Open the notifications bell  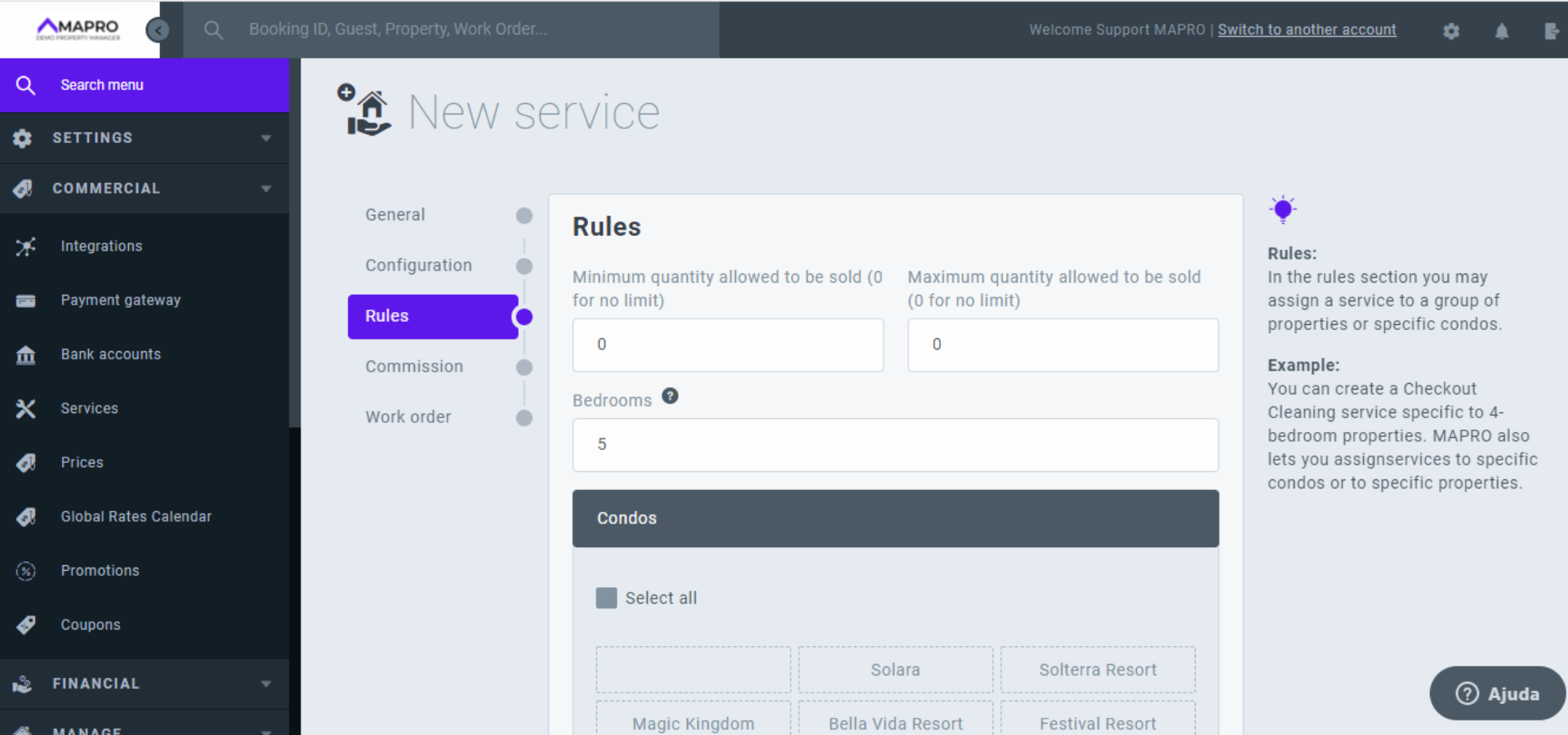pyautogui.click(x=1501, y=31)
